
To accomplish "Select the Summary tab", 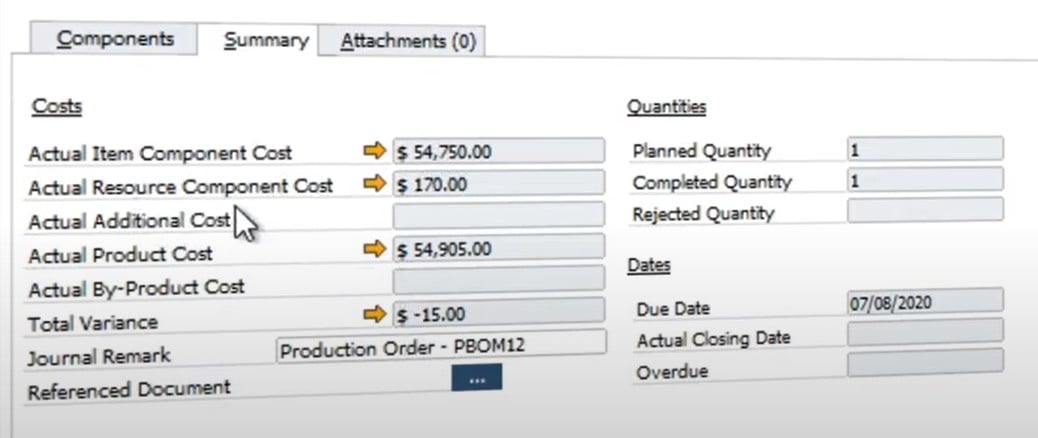I will click(266, 40).
